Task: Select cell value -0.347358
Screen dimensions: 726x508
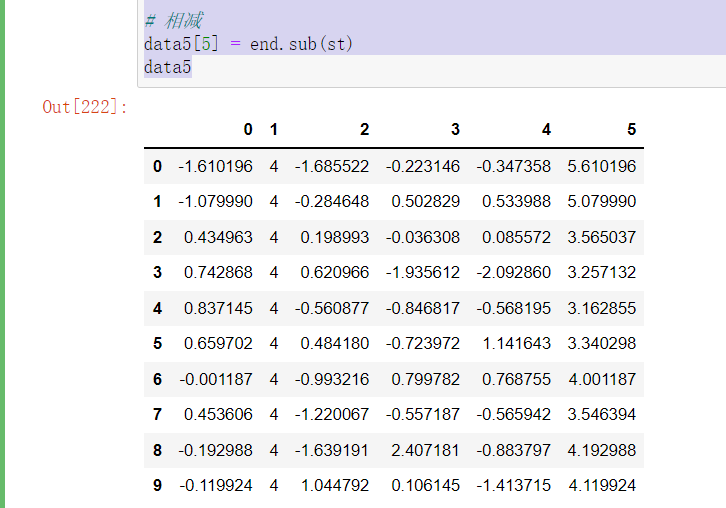Action: pos(513,166)
